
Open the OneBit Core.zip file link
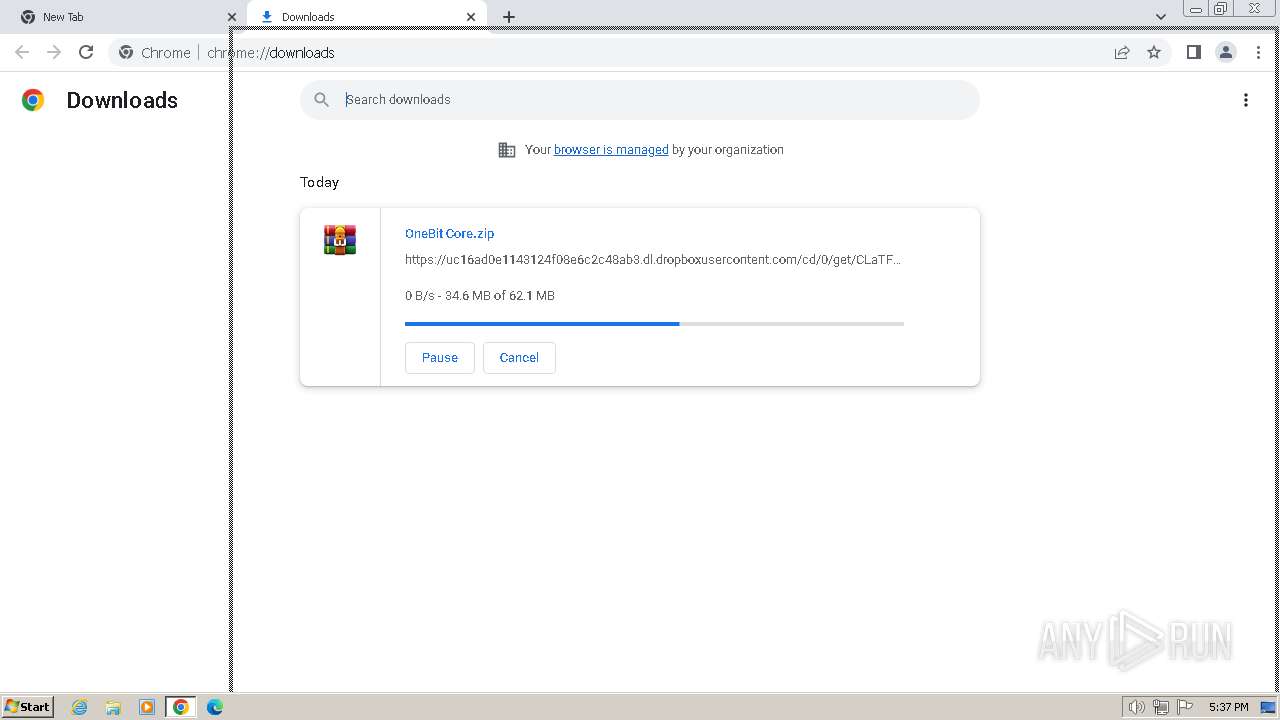pyautogui.click(x=449, y=233)
